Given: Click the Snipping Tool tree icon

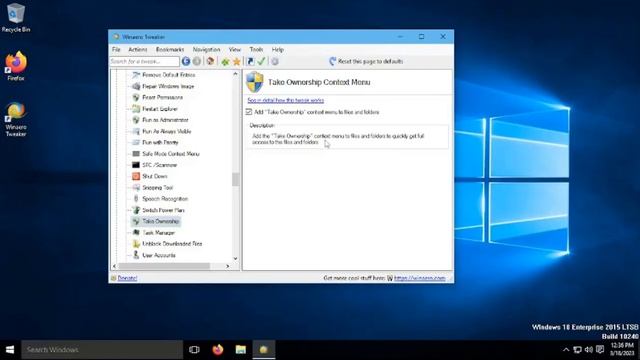Looking at the screenshot, I should (136, 187).
